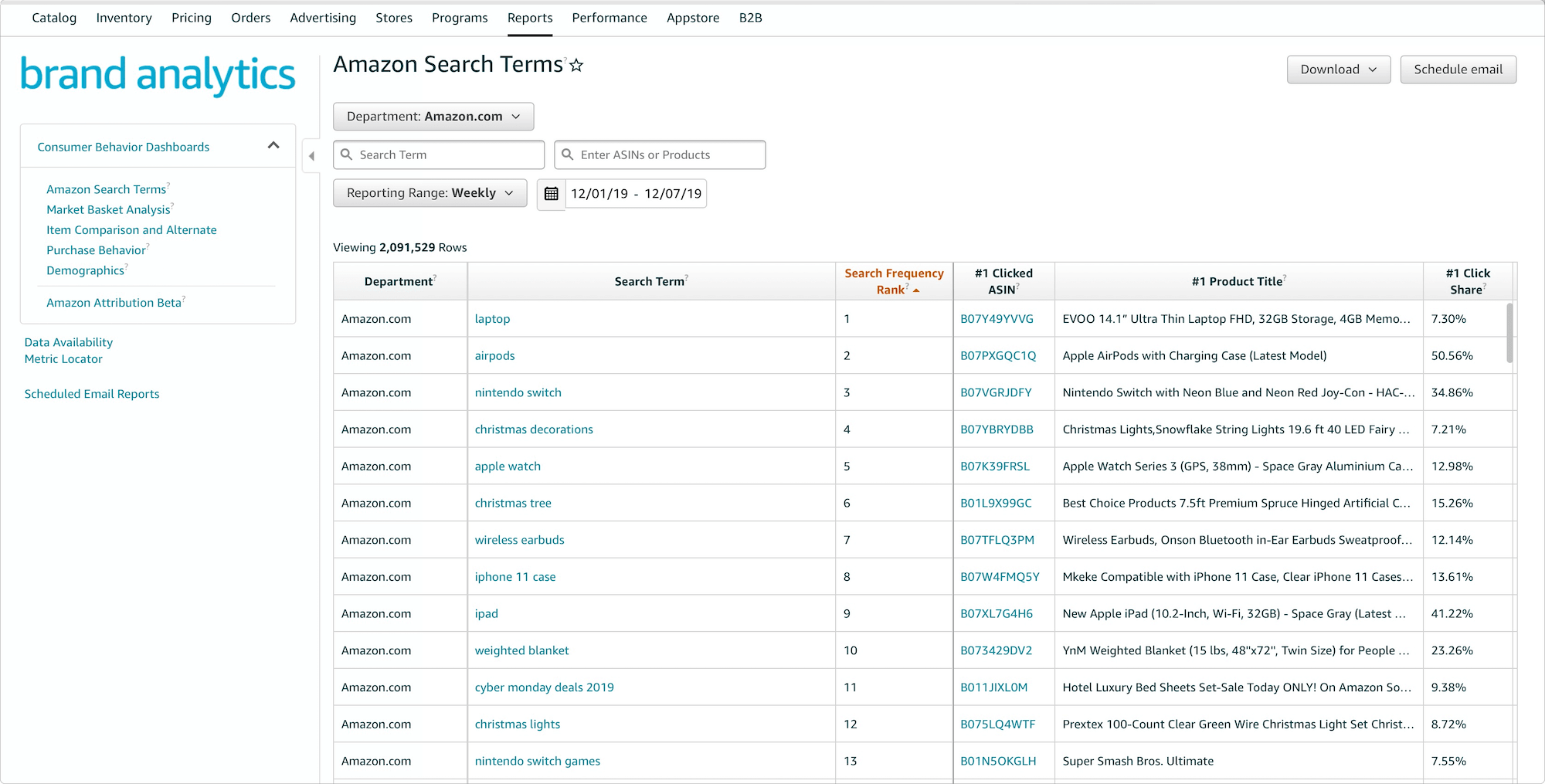This screenshot has height=784, width=1545.
Task: Open the cyber monday deals 2019 term
Action: coord(544,687)
